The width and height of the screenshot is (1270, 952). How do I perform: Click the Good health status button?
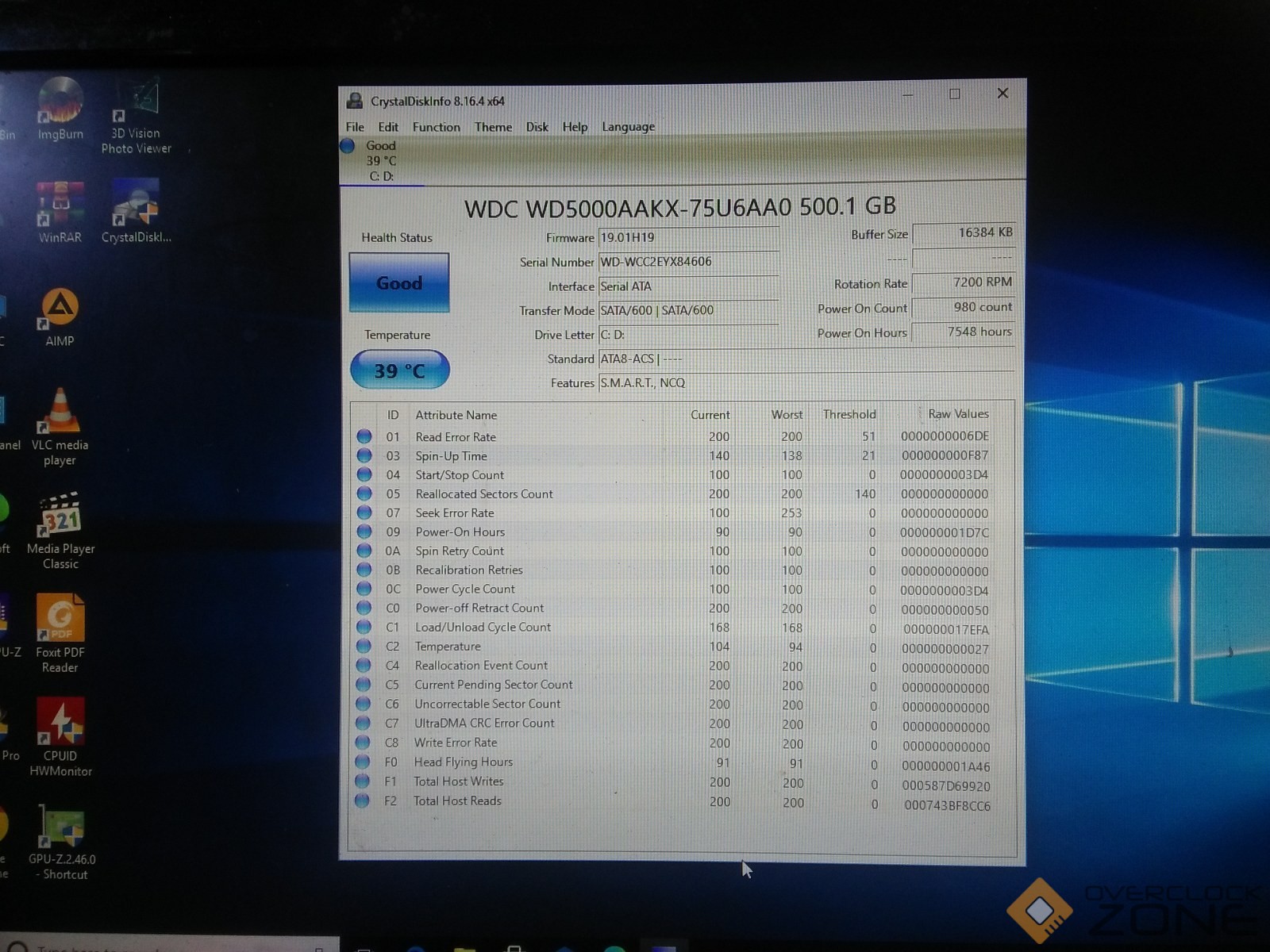coord(399,282)
